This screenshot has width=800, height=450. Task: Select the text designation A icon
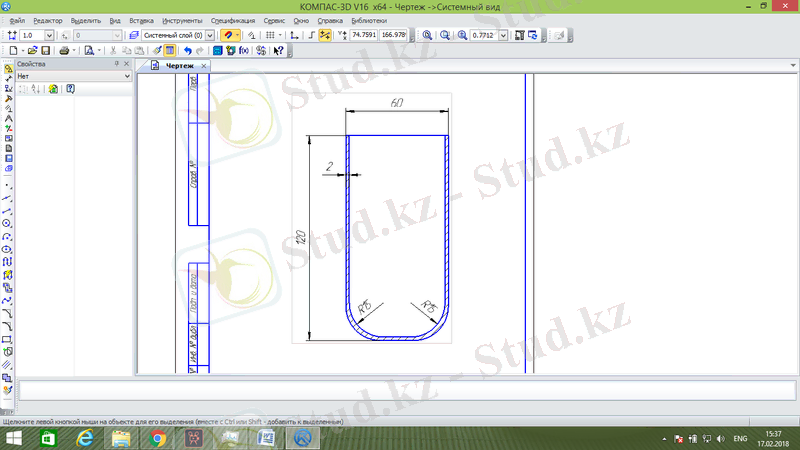(x=8, y=118)
